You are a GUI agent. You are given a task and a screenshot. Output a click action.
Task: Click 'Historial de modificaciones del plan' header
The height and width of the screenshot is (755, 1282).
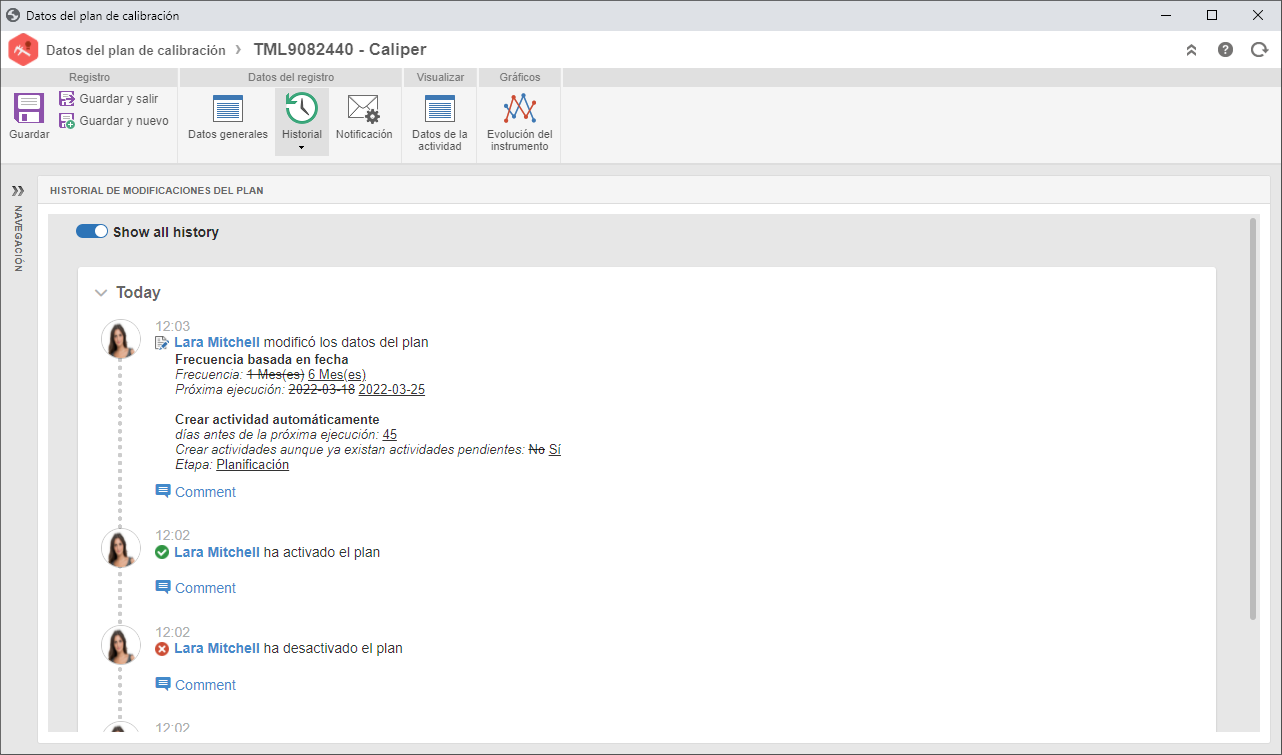point(157,190)
